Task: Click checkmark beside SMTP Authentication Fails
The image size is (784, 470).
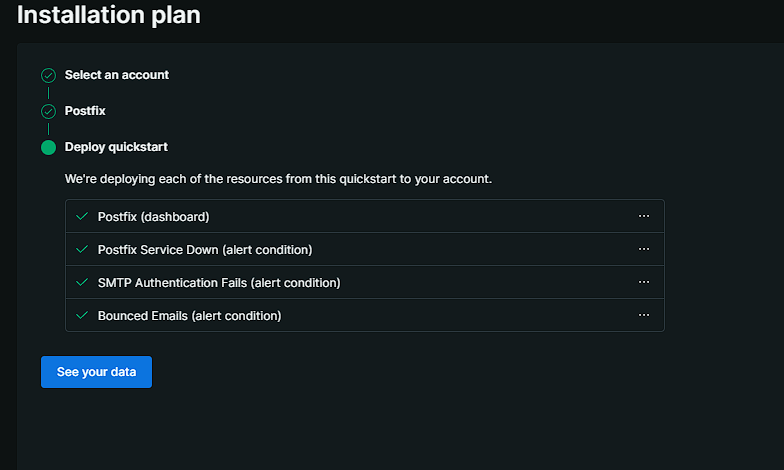Action: tap(82, 282)
